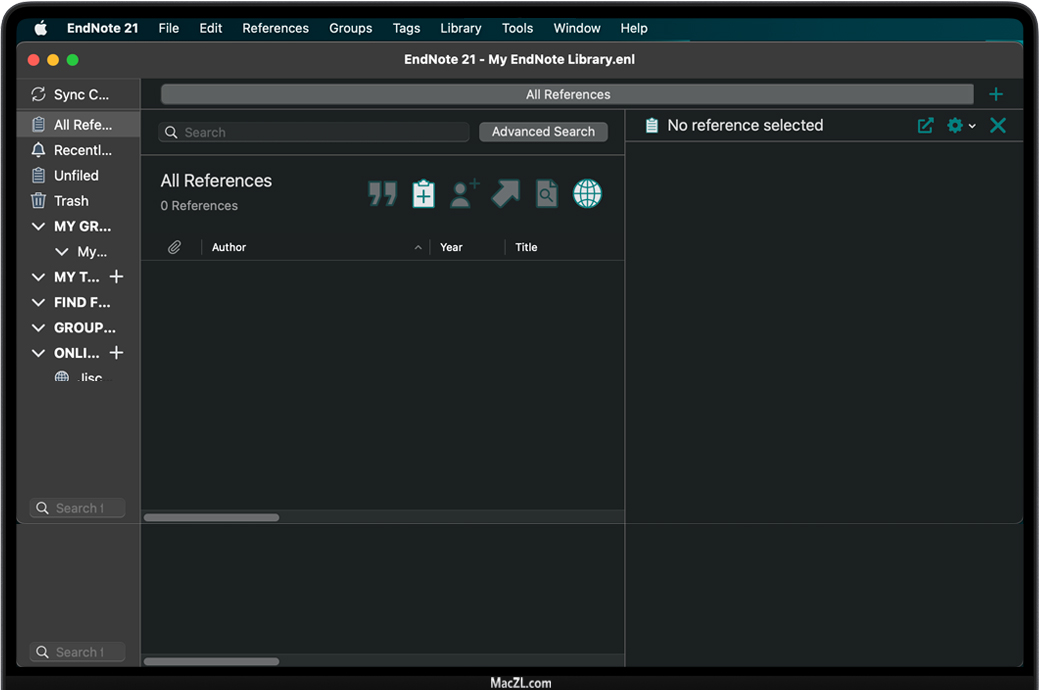Click the horizontal scrollbar under reference list
Image resolution: width=1040 pixels, height=690 pixels.
tap(212, 518)
